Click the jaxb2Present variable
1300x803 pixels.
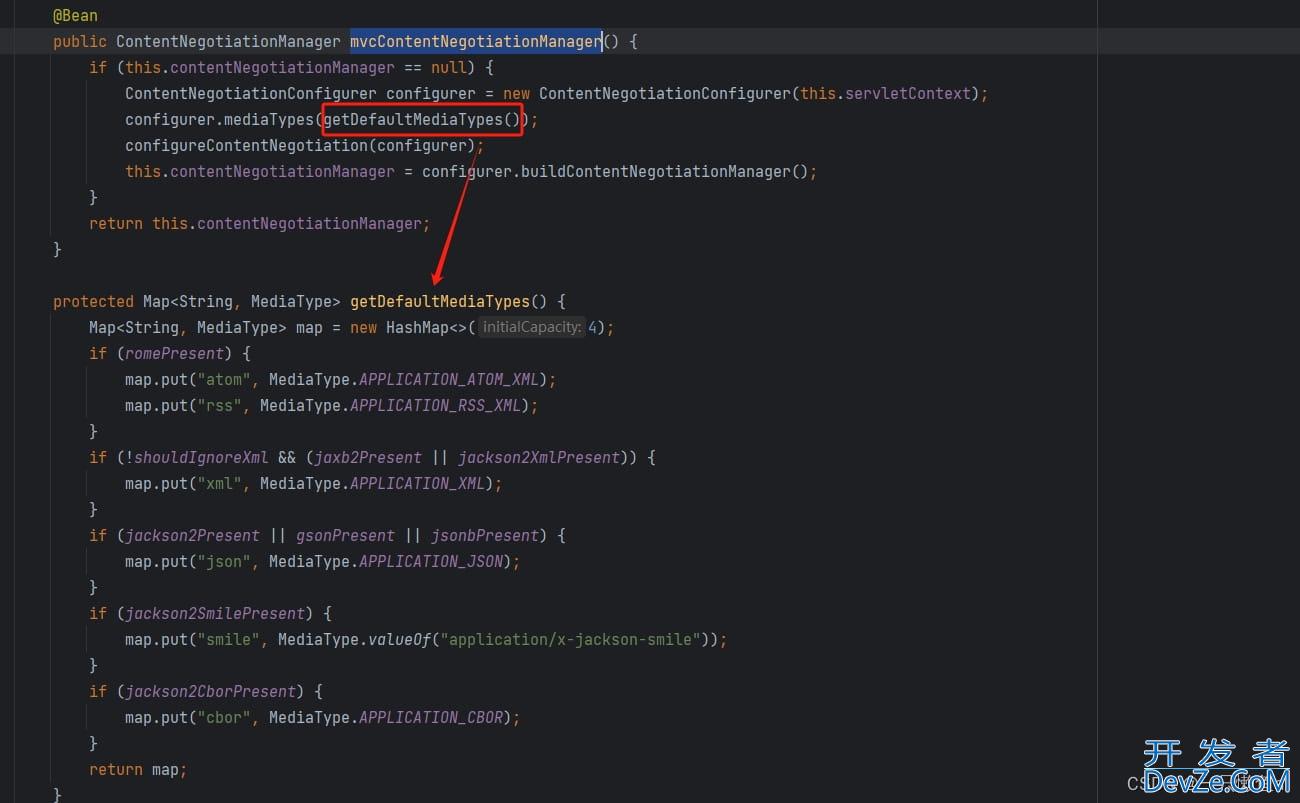[368, 458]
